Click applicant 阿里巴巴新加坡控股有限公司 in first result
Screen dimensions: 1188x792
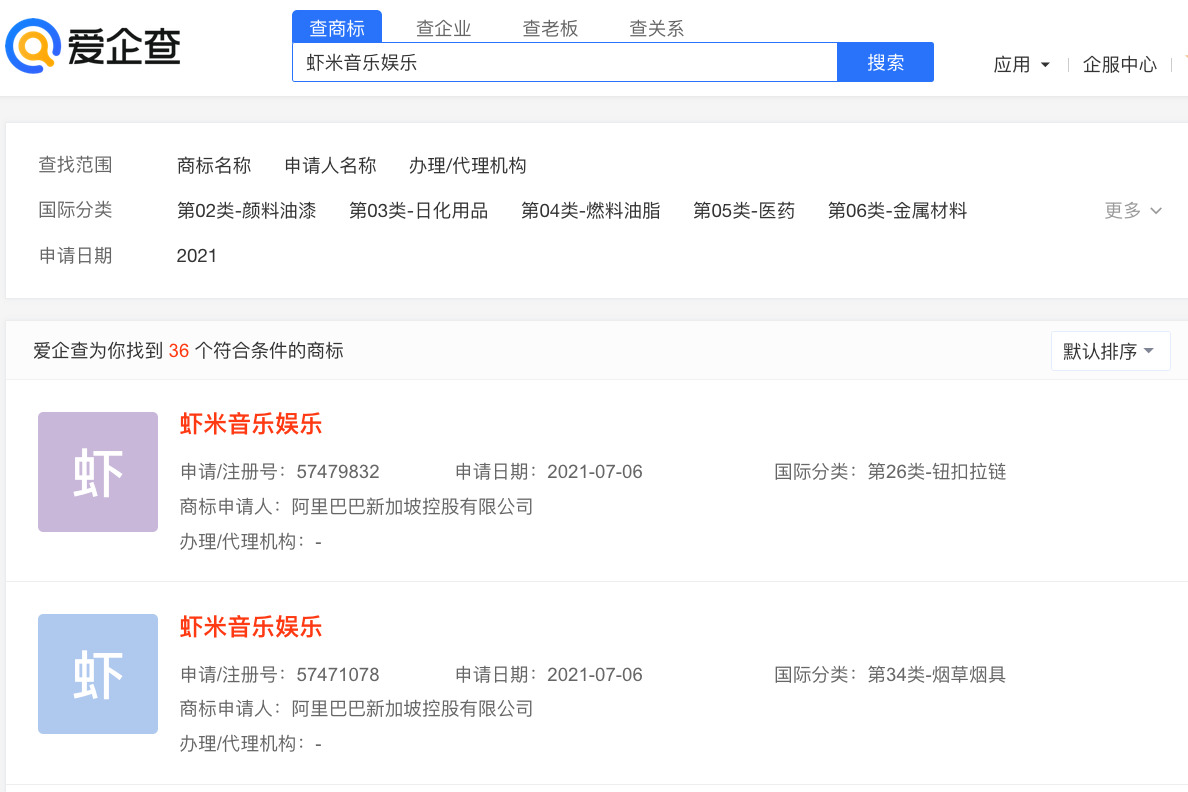[x=412, y=506]
